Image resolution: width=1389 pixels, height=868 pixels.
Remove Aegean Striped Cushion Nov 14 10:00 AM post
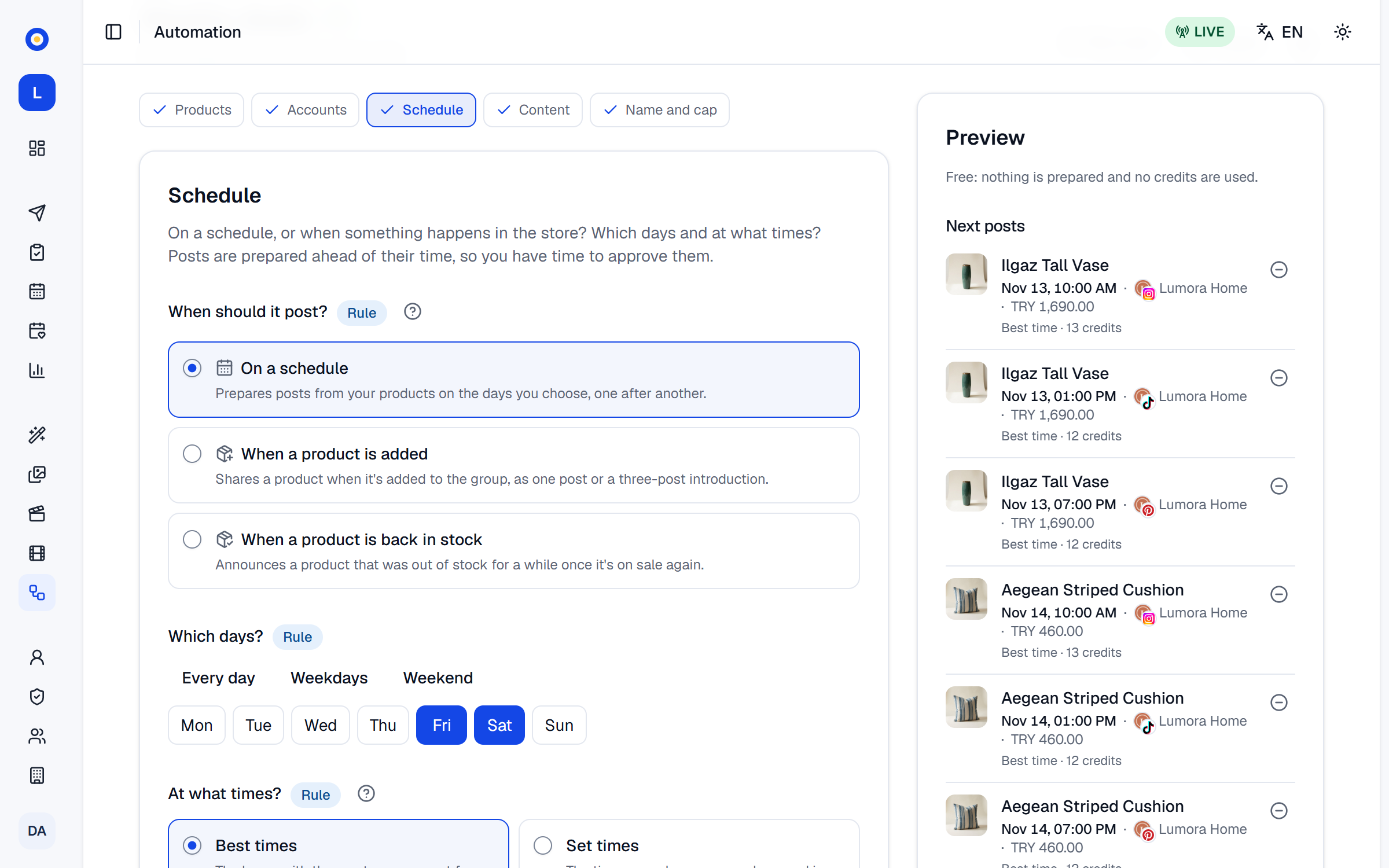pyautogui.click(x=1279, y=594)
